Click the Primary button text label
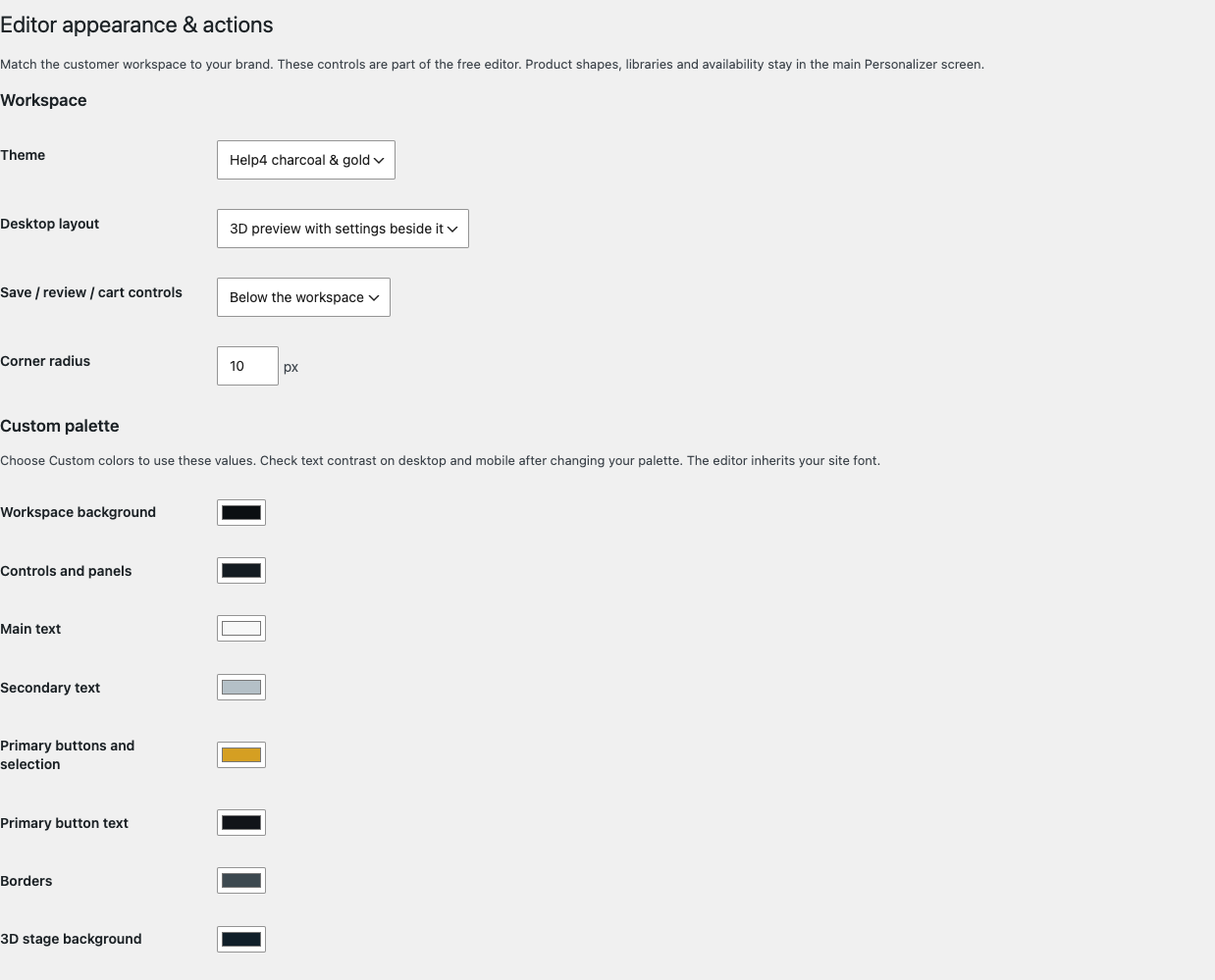Image resolution: width=1215 pixels, height=980 pixels. (x=65, y=823)
